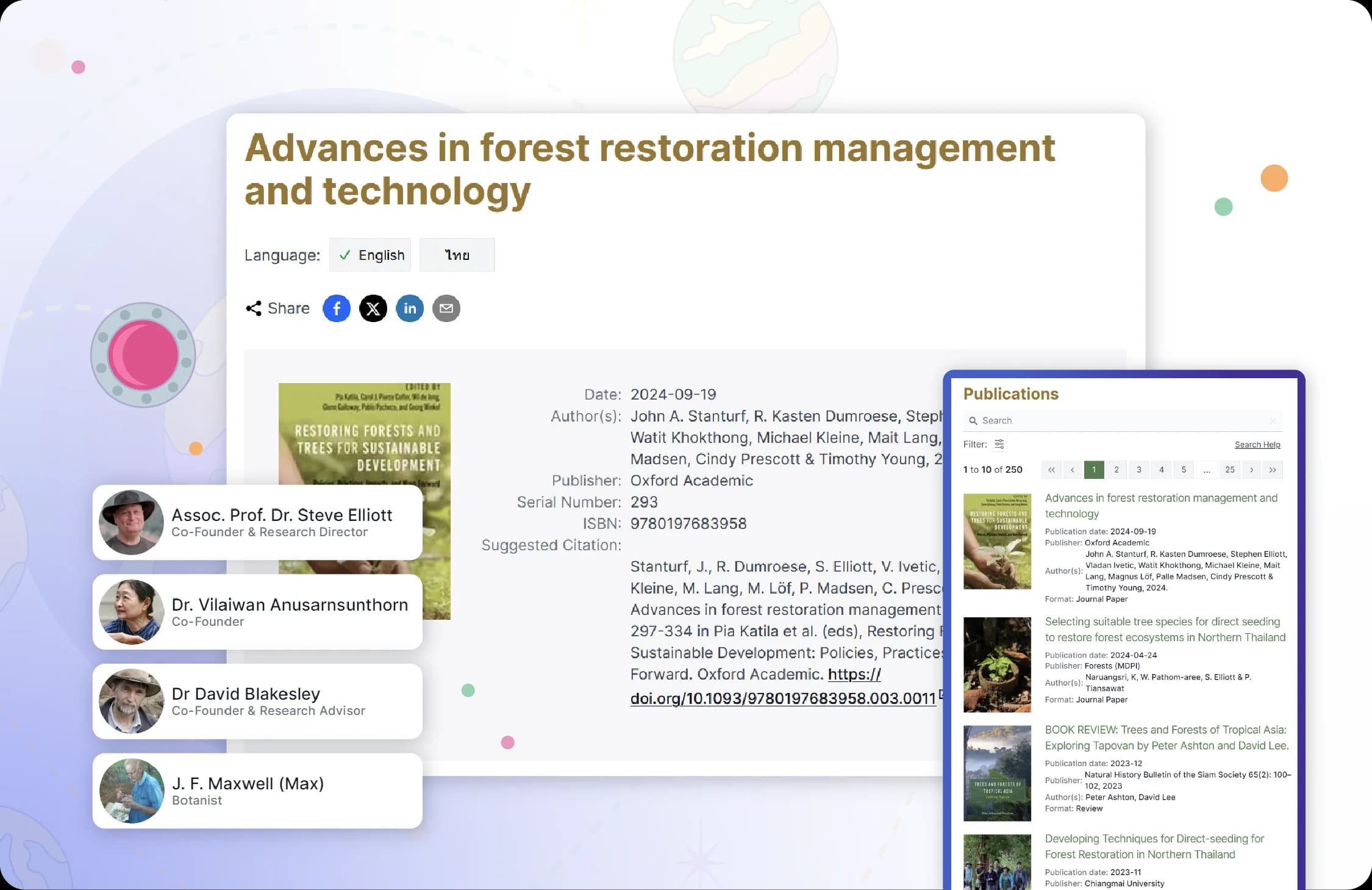Open Assoc. Prof. Dr. Steve Elliott's profile card

click(x=257, y=523)
